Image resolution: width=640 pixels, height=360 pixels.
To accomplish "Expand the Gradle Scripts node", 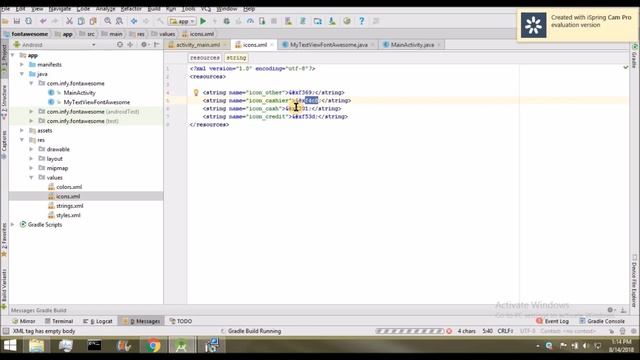I will coord(13,224).
